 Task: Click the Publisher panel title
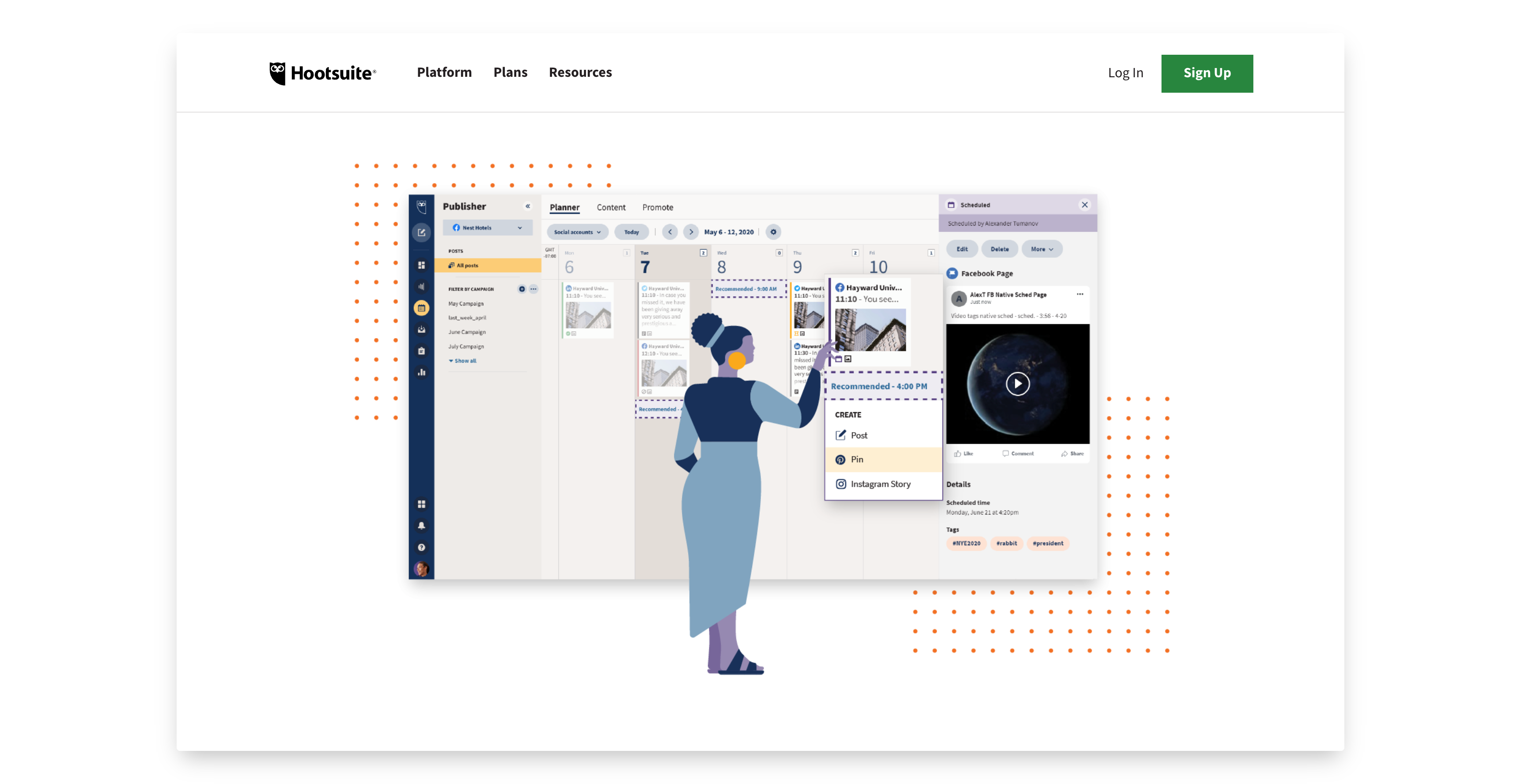click(464, 206)
